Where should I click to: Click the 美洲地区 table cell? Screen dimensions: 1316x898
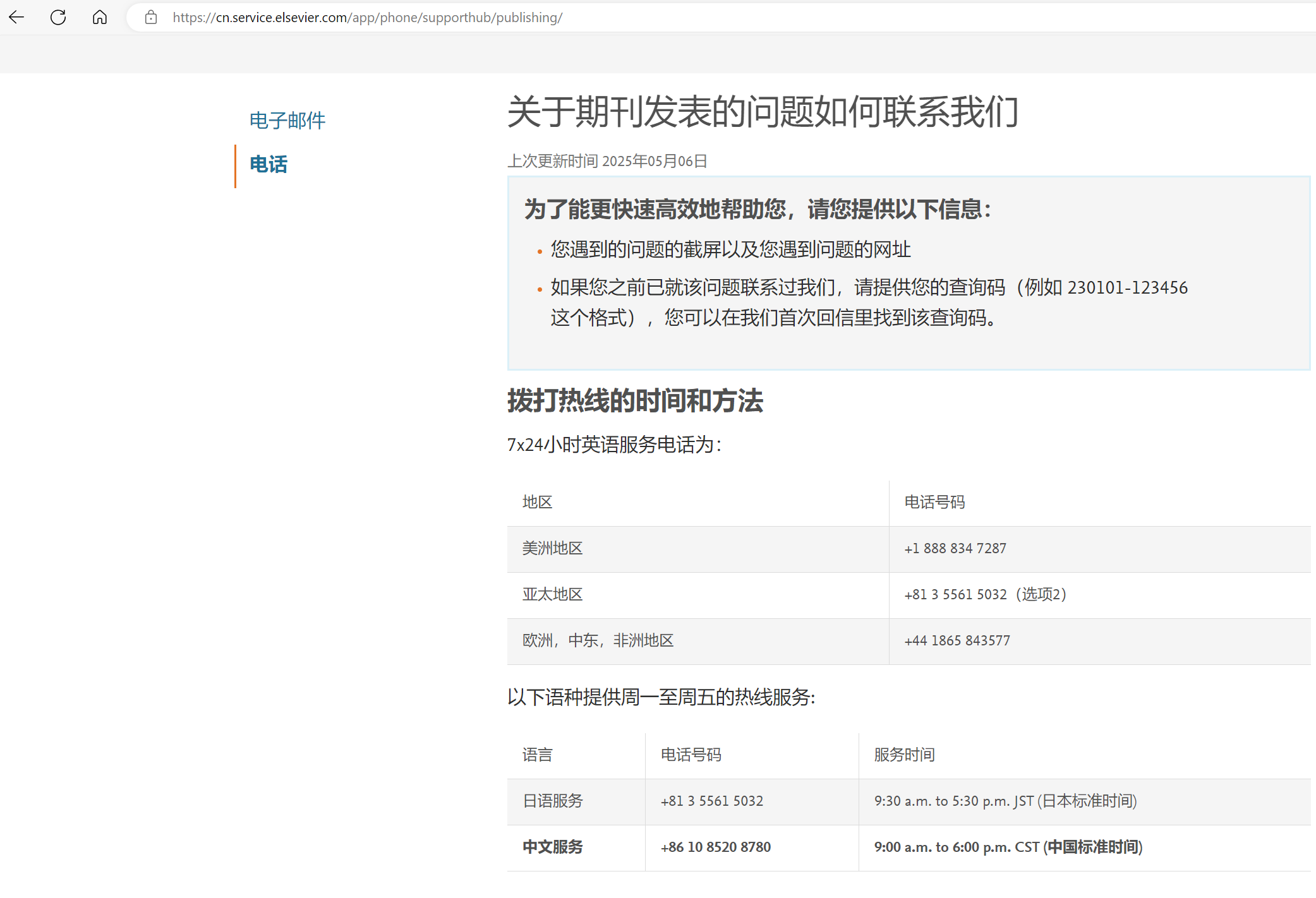[552, 549]
